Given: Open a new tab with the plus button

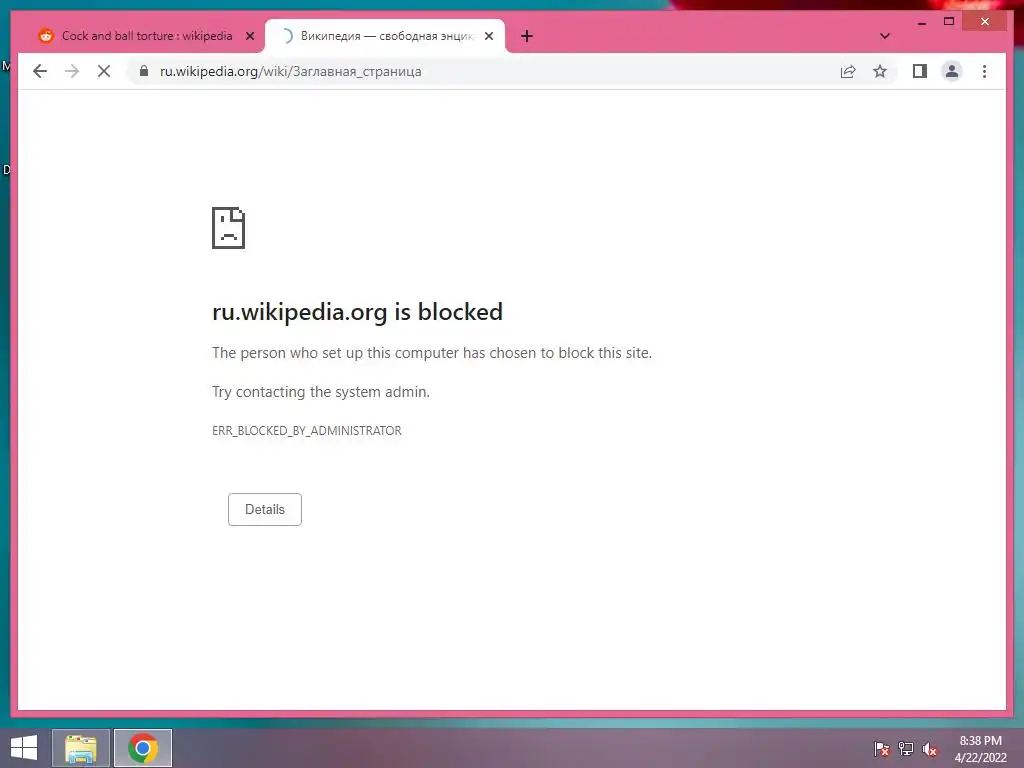Looking at the screenshot, I should [x=527, y=36].
